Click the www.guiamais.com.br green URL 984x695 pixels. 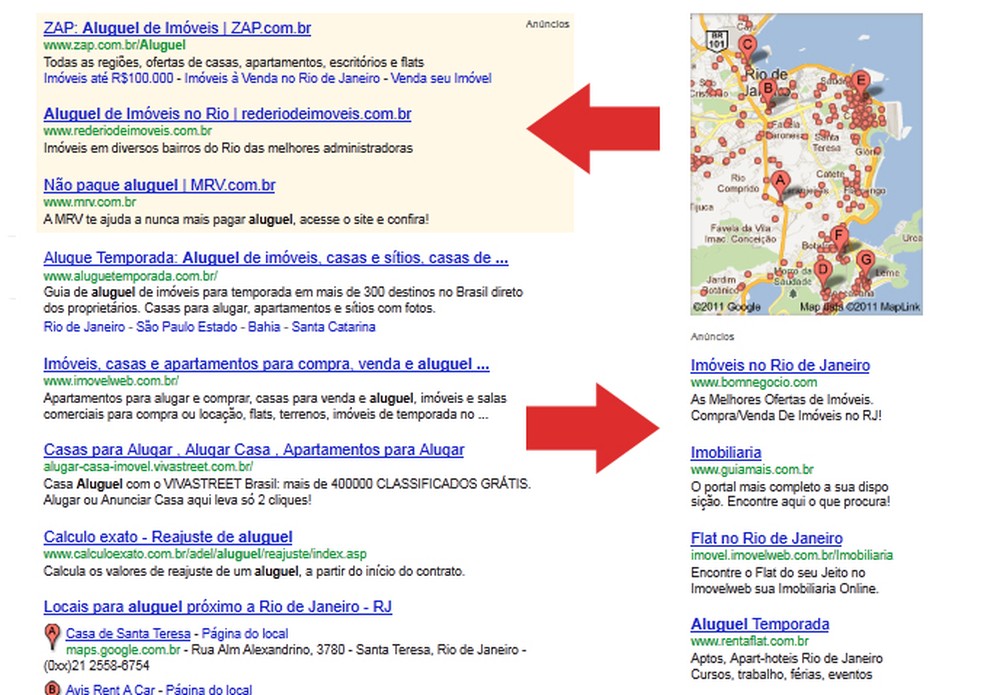(752, 470)
